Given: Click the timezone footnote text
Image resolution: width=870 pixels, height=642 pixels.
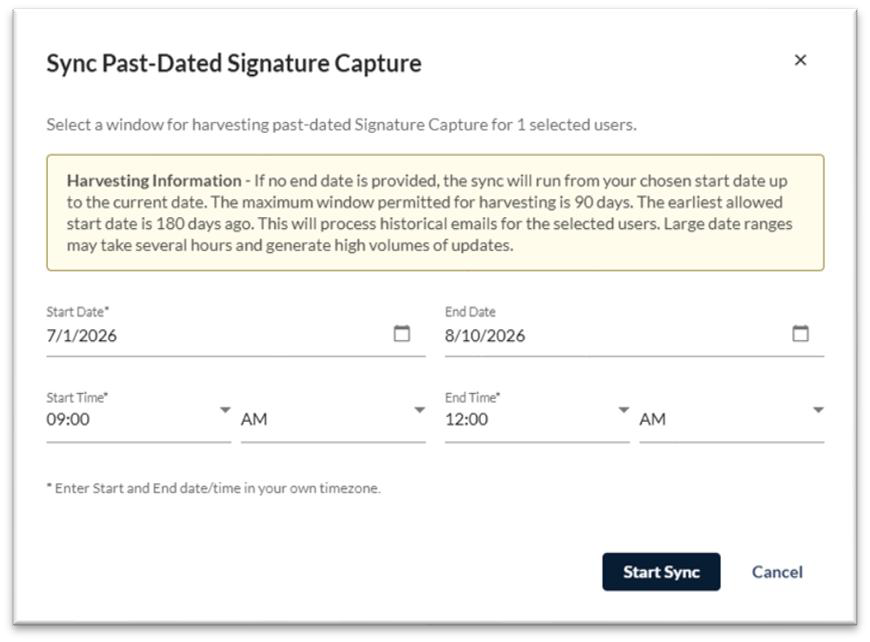Looking at the screenshot, I should coord(214,488).
